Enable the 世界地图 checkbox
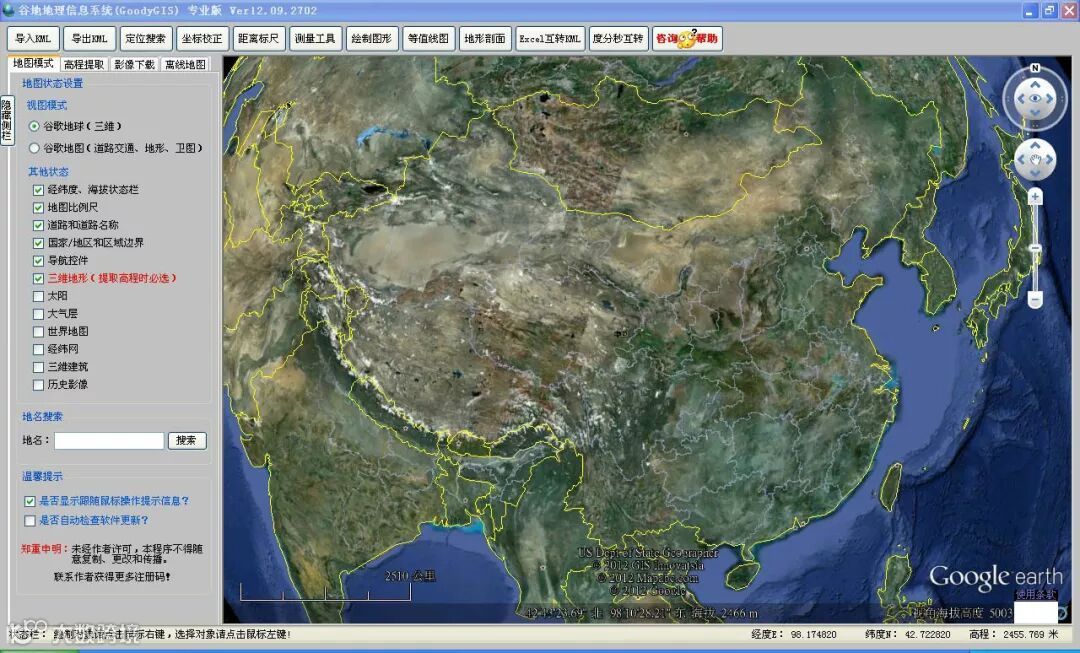The height and width of the screenshot is (653, 1080). click(x=39, y=332)
